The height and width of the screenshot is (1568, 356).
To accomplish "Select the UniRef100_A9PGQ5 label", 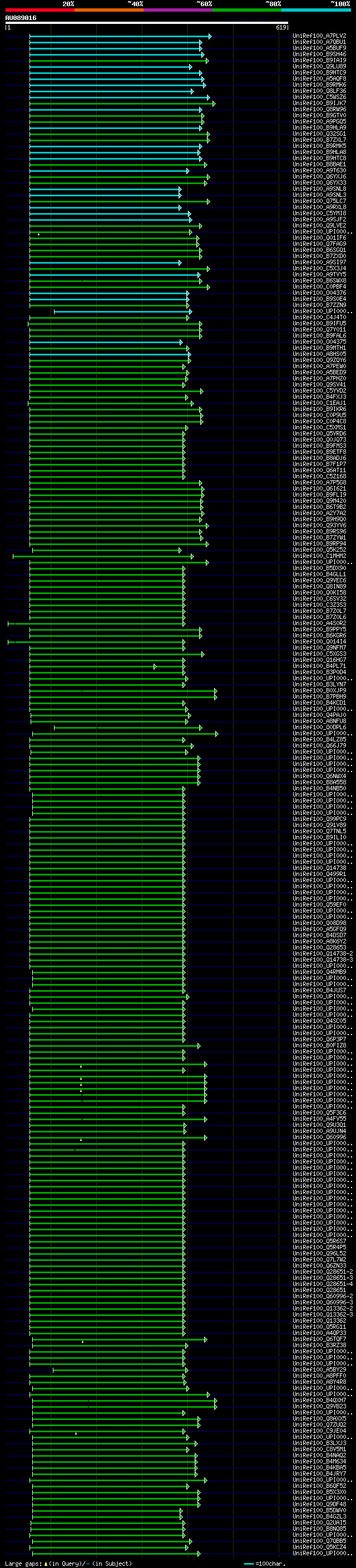I will coord(319,122).
